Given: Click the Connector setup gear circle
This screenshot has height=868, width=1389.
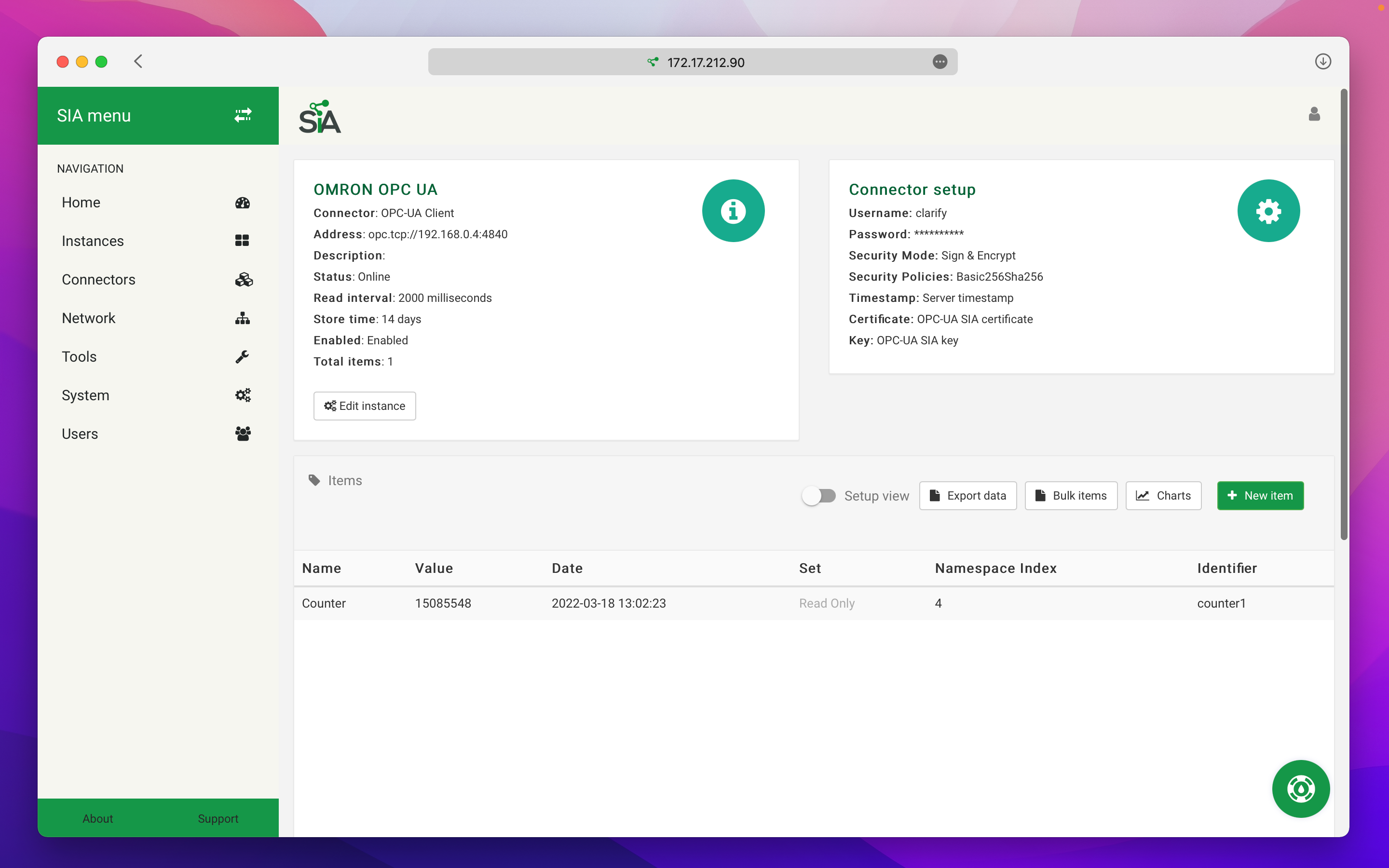Looking at the screenshot, I should click(1268, 211).
